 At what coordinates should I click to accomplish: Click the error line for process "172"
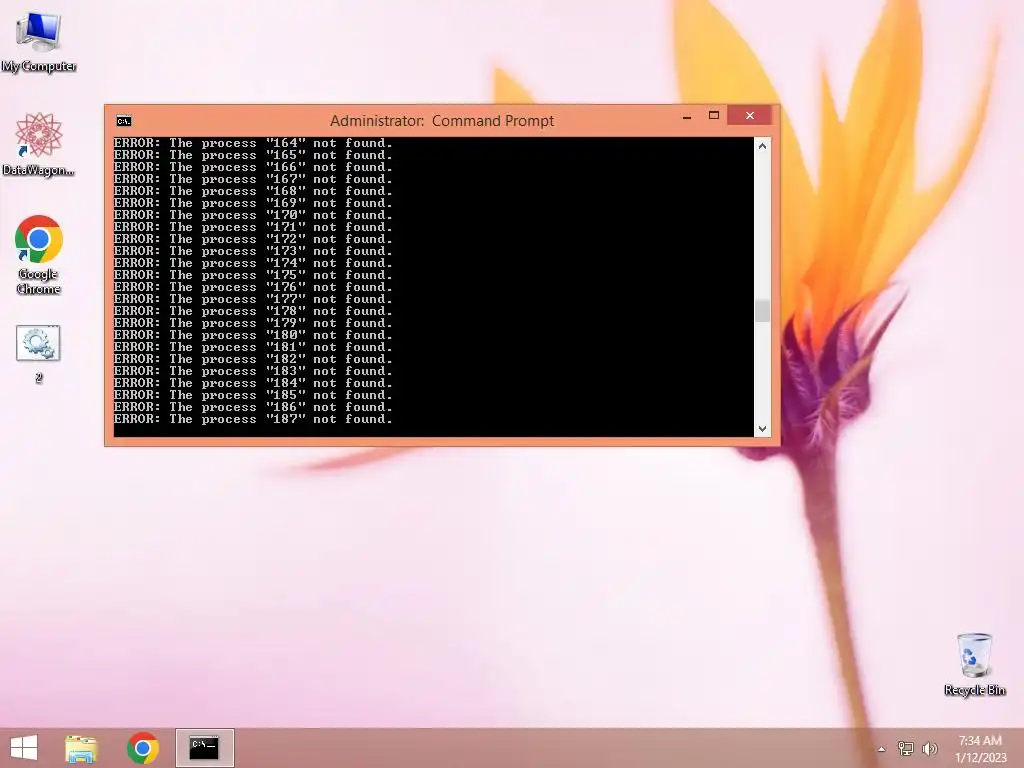[x=253, y=239]
